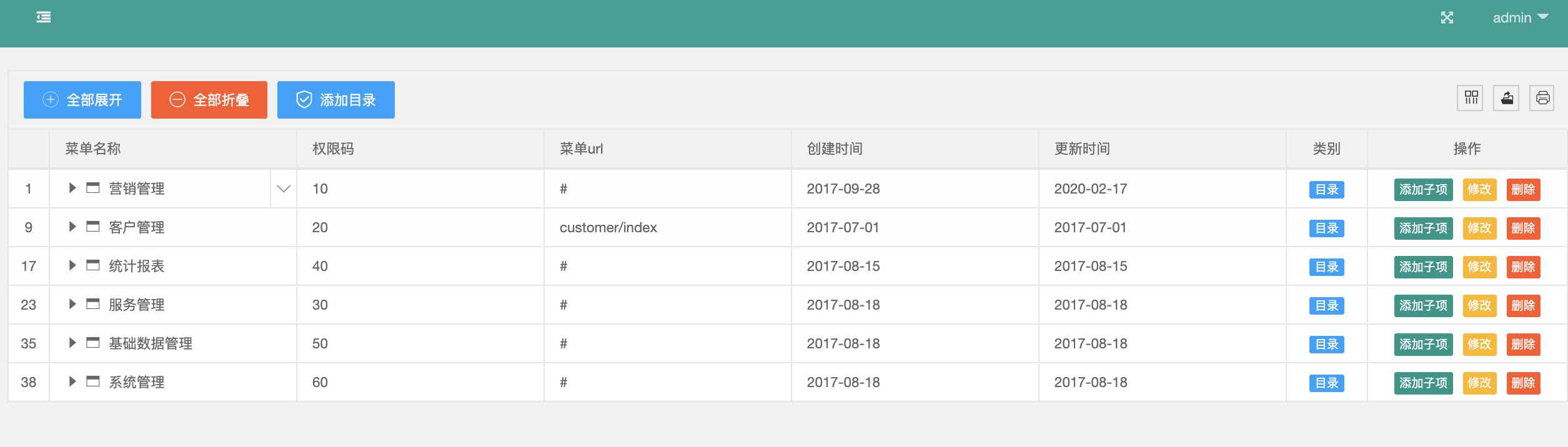Open the admin user dropdown

pyautogui.click(x=1521, y=18)
